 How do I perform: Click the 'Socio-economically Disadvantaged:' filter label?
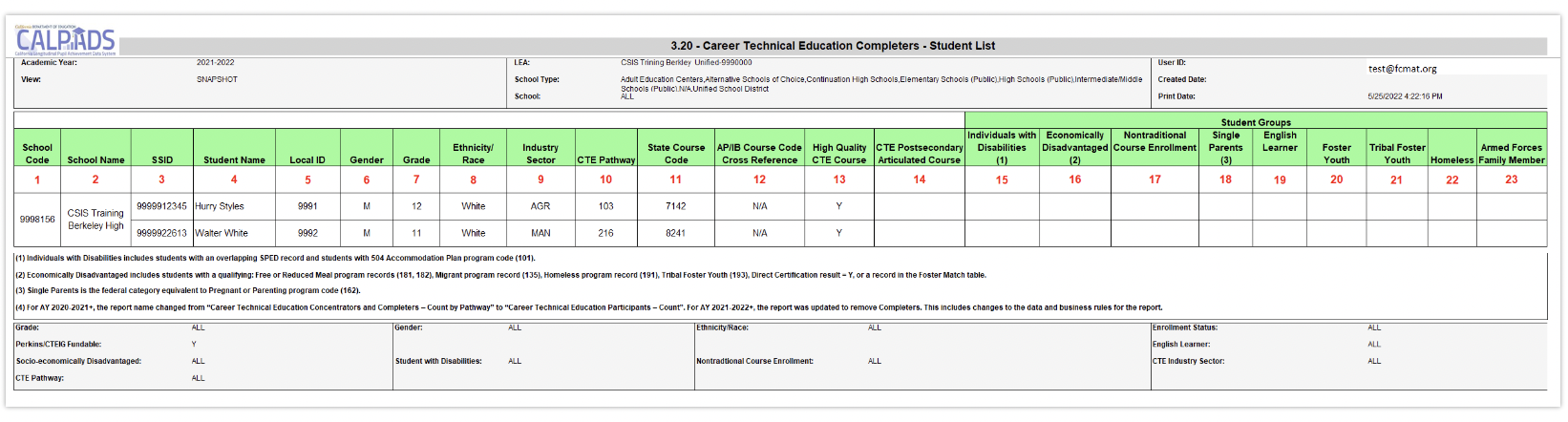78,362
